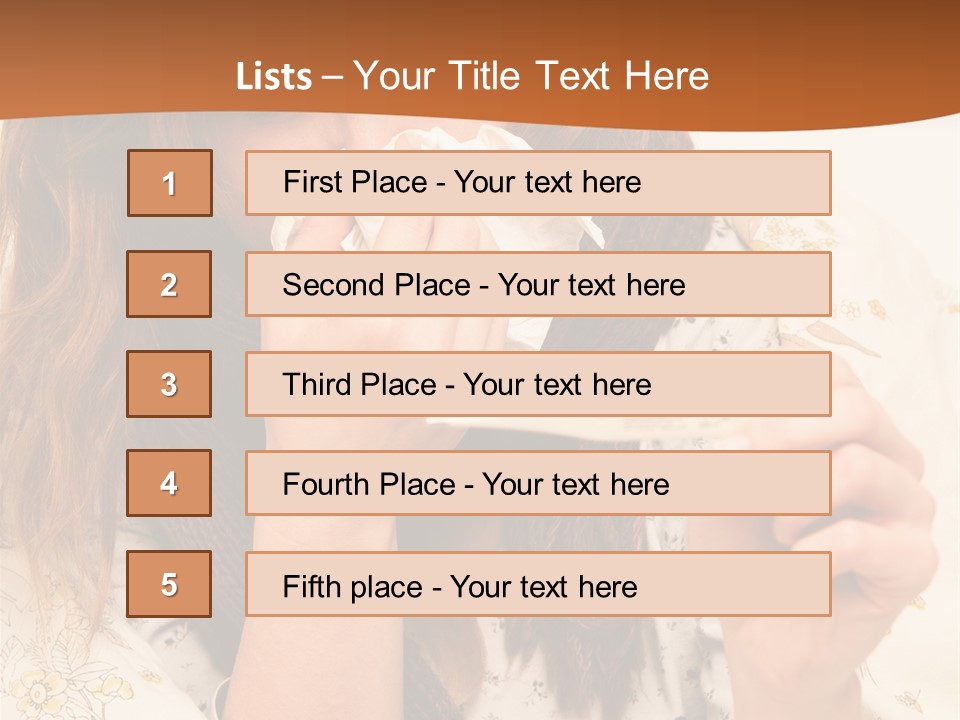Click the number 3 box

pos(169,384)
